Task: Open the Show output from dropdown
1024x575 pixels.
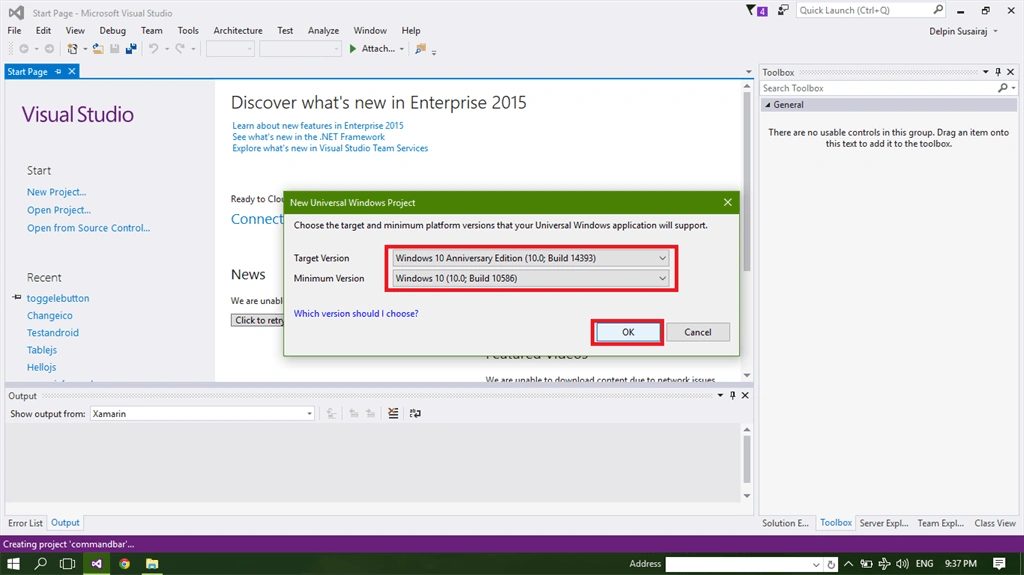Action: tap(310, 414)
